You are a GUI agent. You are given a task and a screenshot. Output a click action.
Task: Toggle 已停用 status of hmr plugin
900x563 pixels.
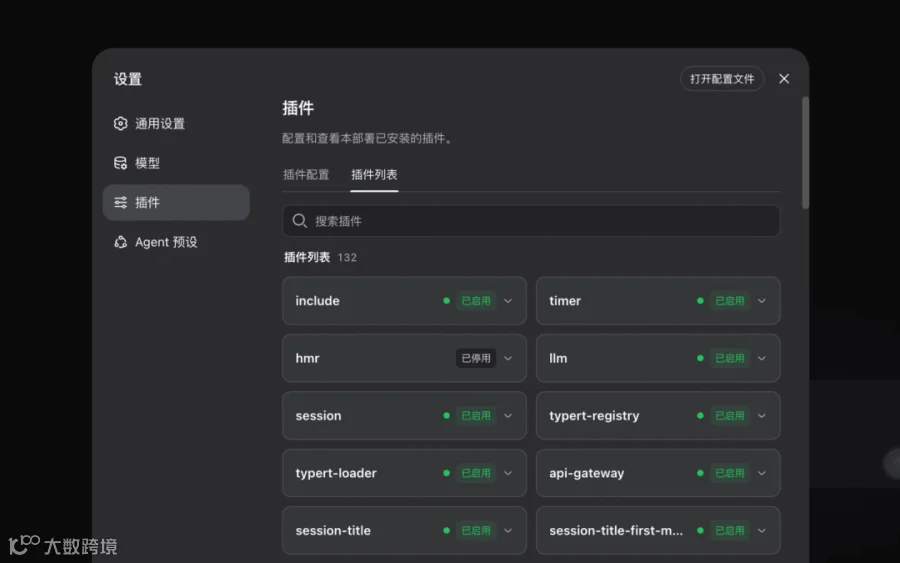coord(476,358)
